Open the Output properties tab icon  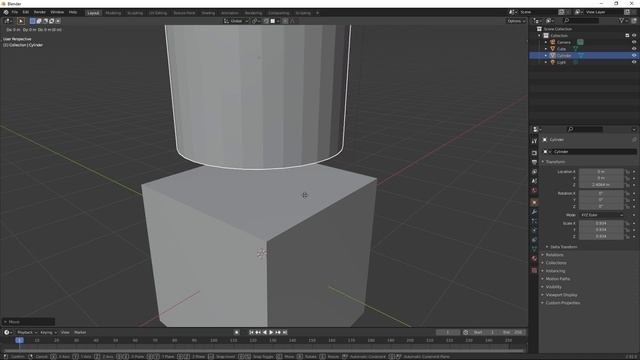coord(534,162)
